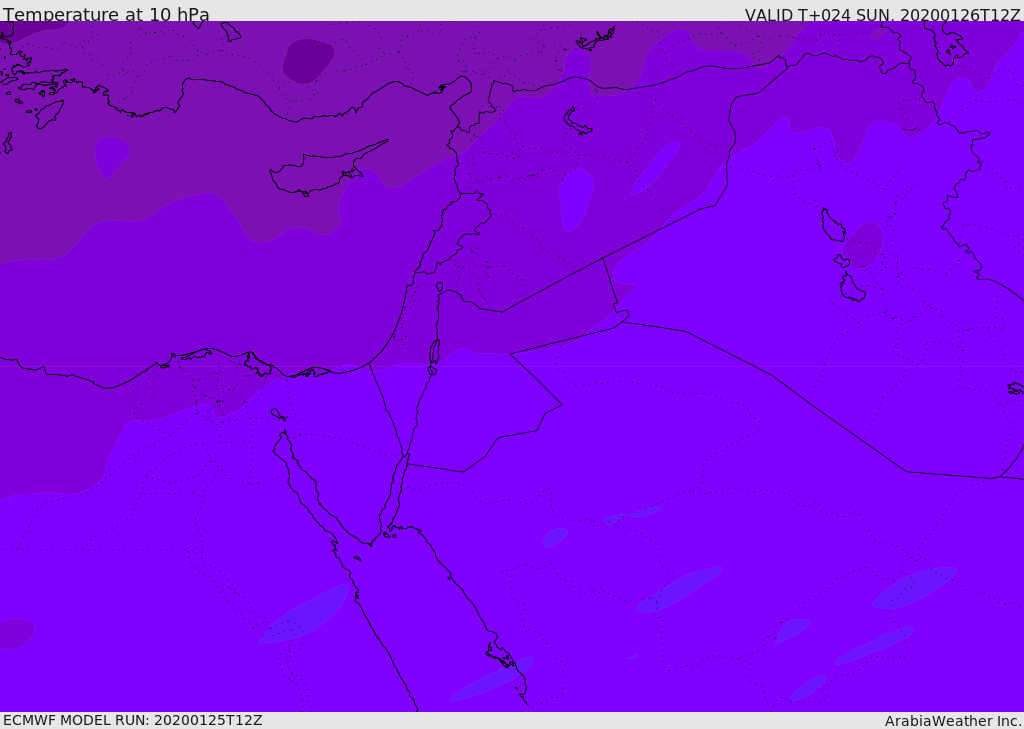
Task: Click the light blue streak in eastern Arabia
Action: [x=914, y=588]
